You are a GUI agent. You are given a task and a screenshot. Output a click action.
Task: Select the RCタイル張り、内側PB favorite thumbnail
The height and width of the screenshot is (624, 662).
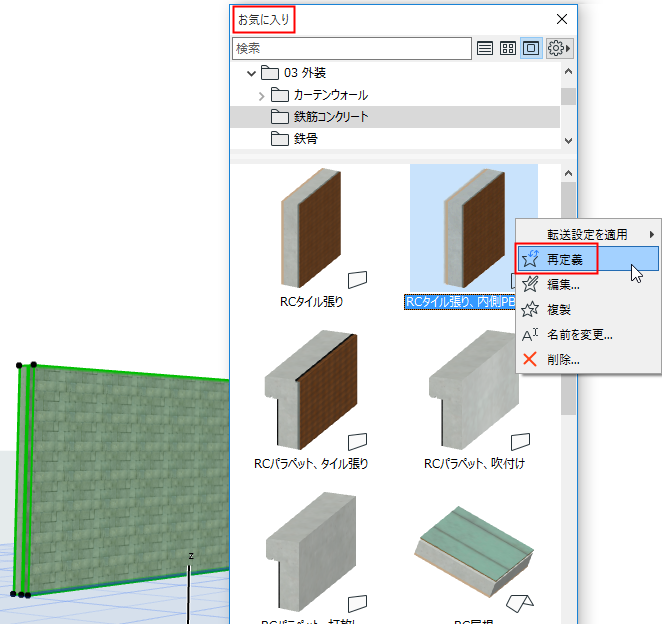(474, 228)
